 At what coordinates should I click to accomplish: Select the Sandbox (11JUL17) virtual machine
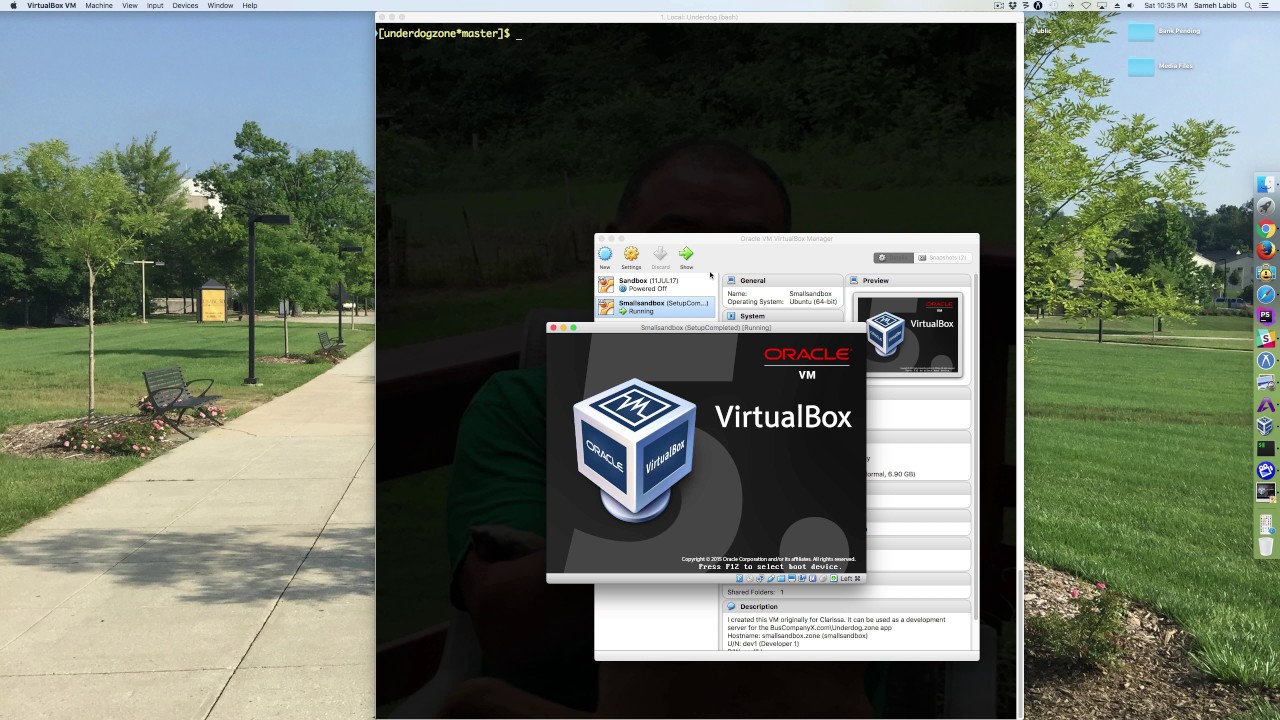click(x=656, y=285)
